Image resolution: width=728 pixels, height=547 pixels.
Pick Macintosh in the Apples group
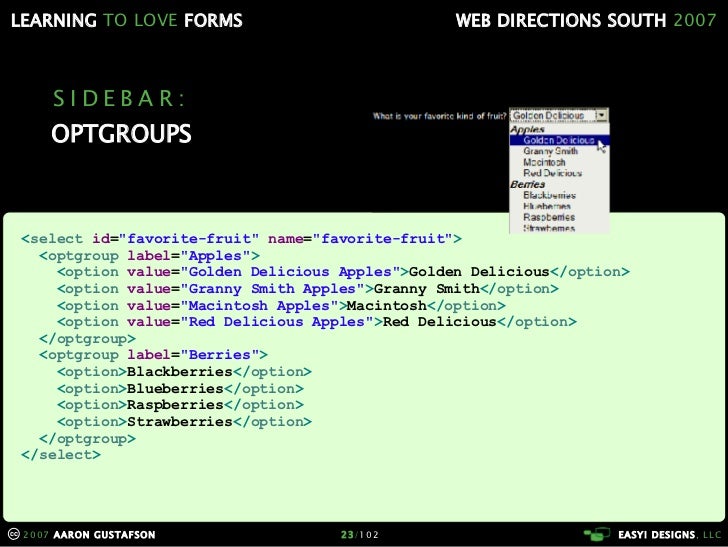coord(544,162)
